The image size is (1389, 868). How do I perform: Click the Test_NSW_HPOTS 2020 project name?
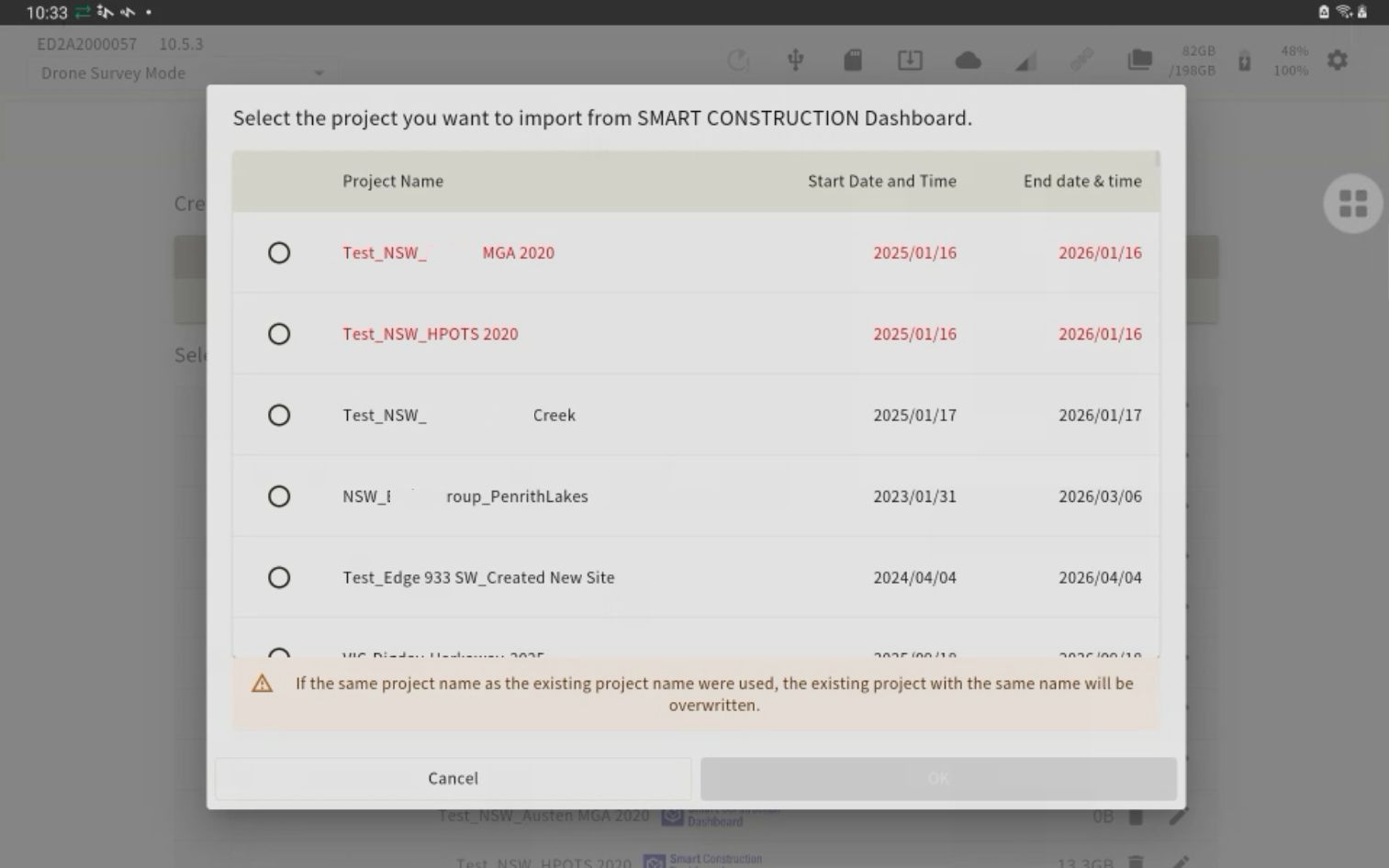tap(431, 334)
